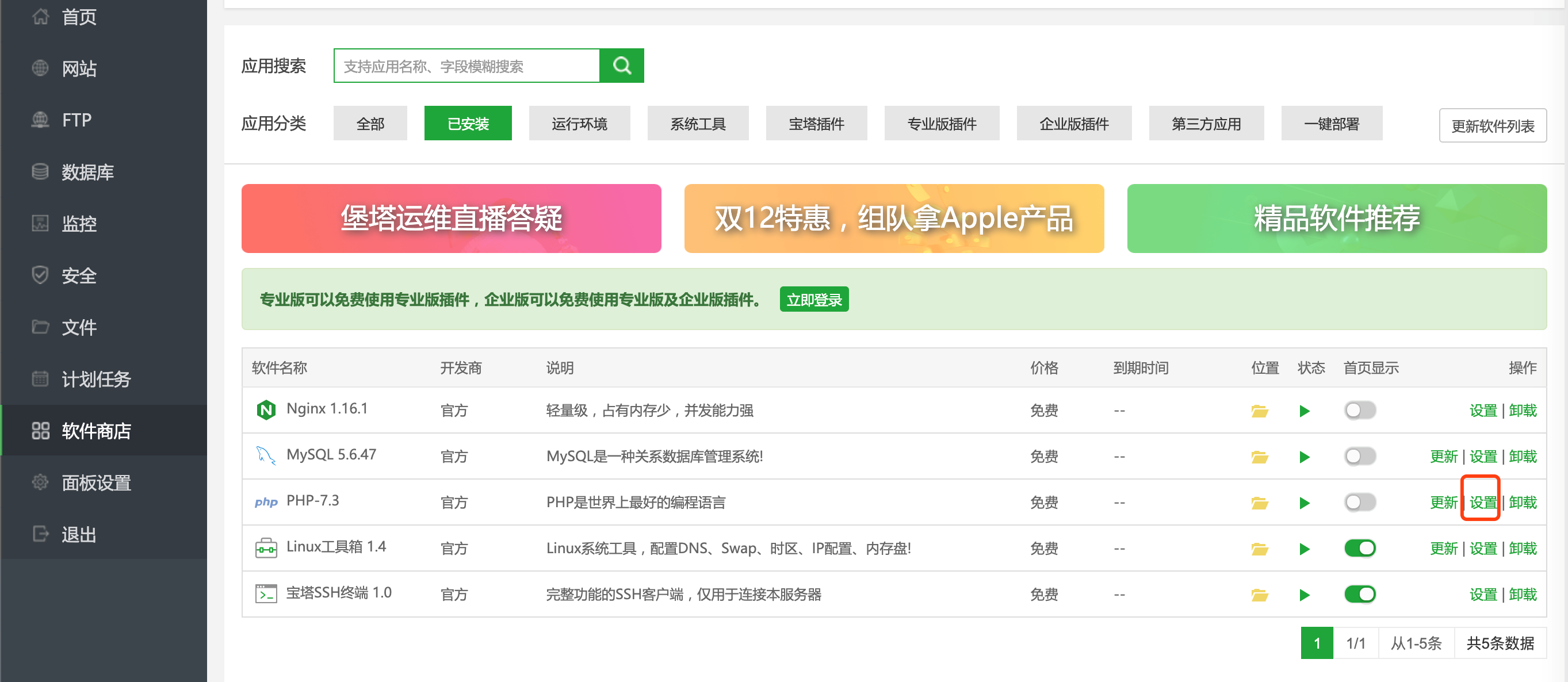The image size is (1568, 682).
Task: Select the 运行环境 category tab
Action: [579, 124]
